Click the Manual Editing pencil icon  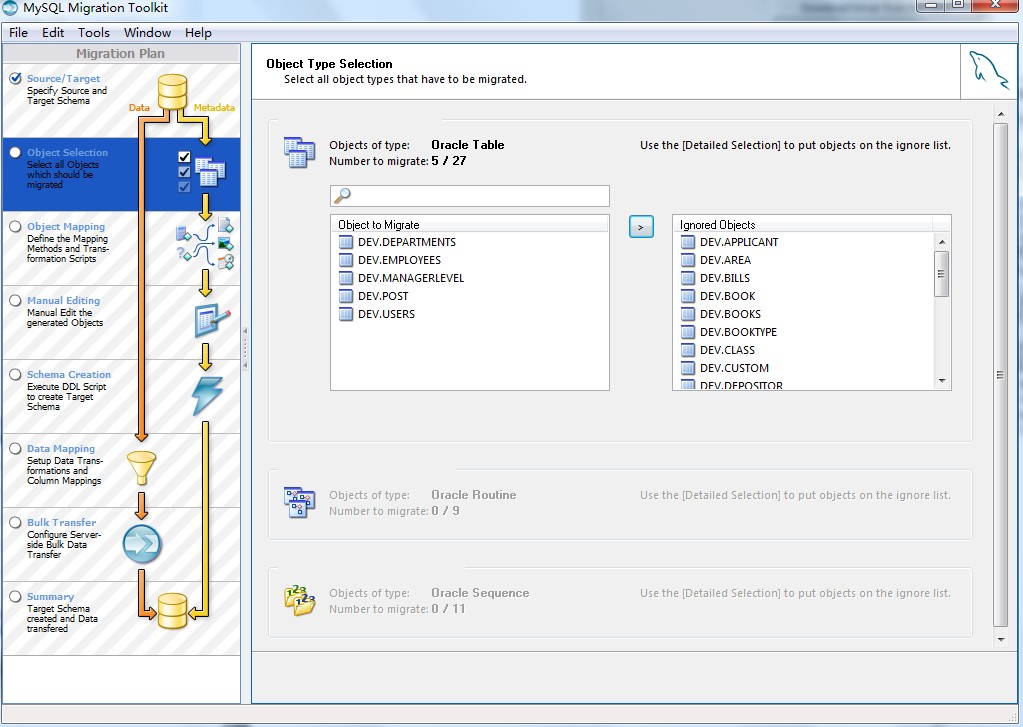[x=212, y=320]
